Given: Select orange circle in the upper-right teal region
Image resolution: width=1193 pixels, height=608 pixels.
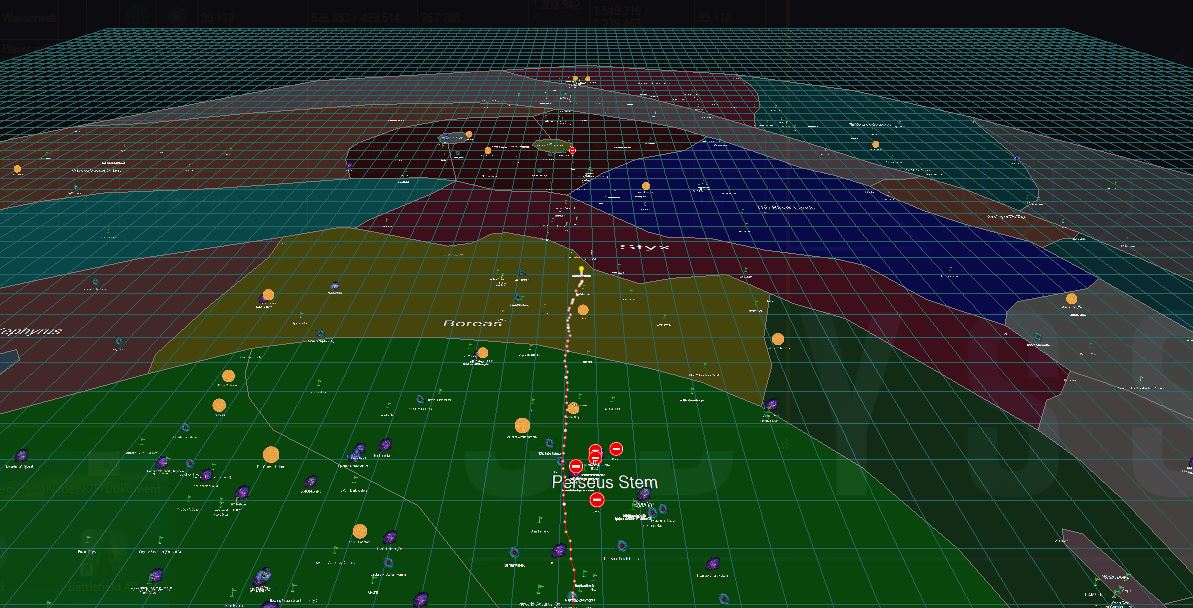Looking at the screenshot, I should pos(875,145).
